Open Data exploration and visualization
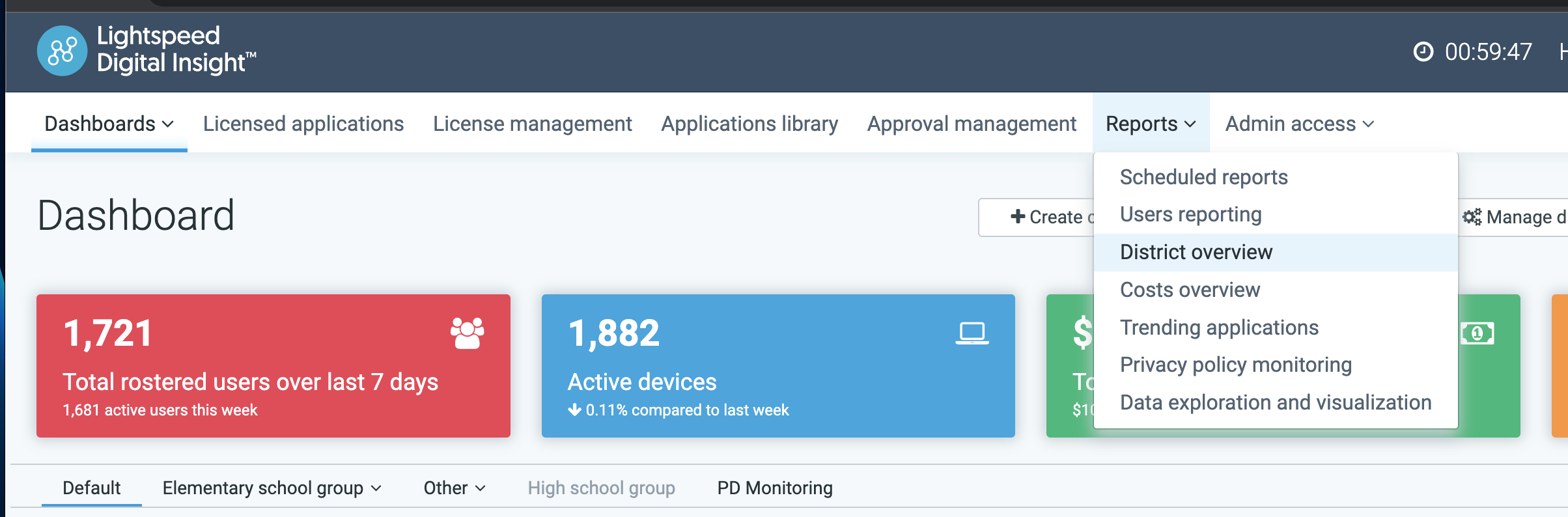This screenshot has height=517, width=1568. click(1275, 402)
